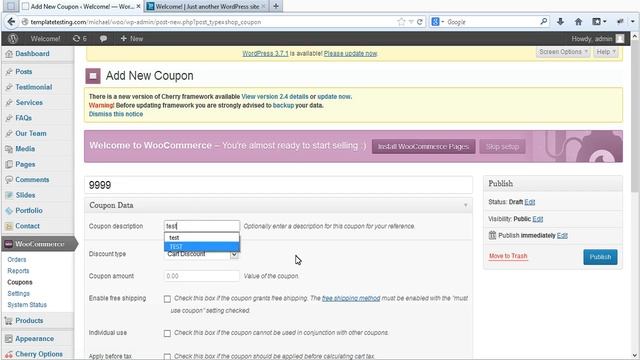Click 'Please update now' link
This screenshot has width=640, height=360.
(351, 53)
